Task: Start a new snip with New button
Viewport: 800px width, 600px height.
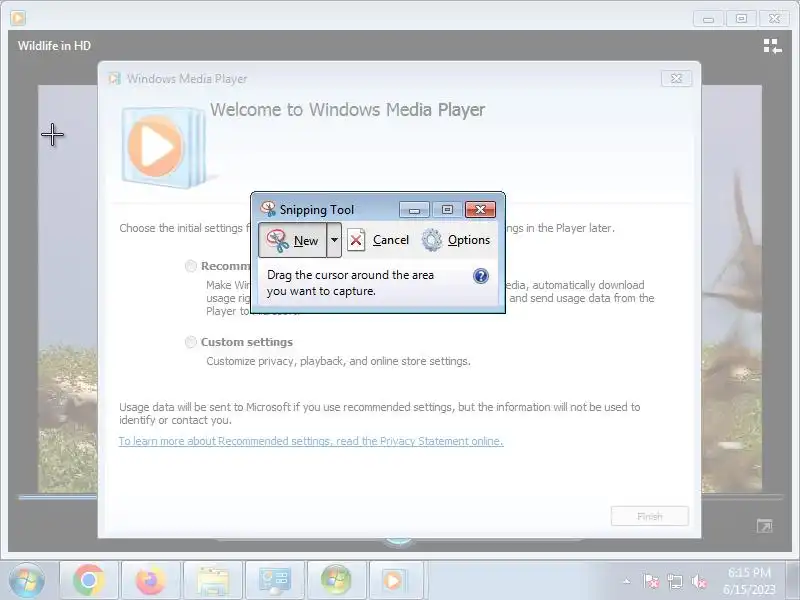Action: point(292,240)
